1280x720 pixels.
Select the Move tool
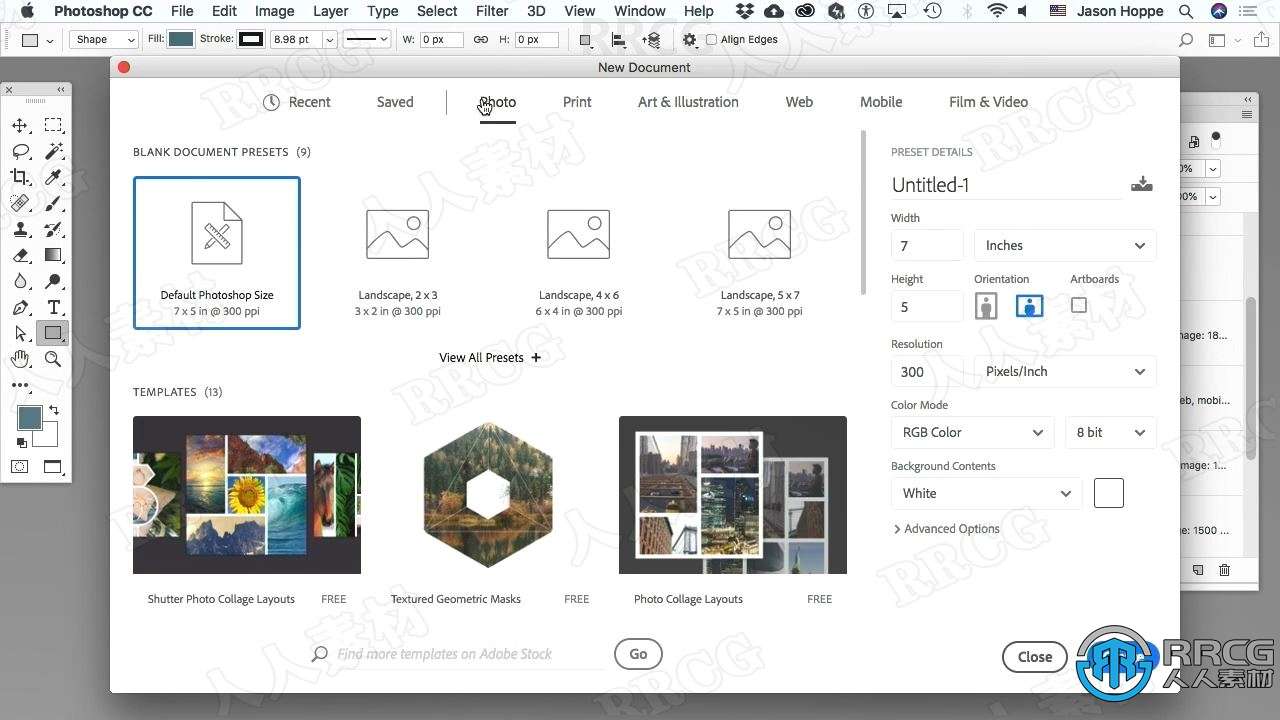pos(19,125)
